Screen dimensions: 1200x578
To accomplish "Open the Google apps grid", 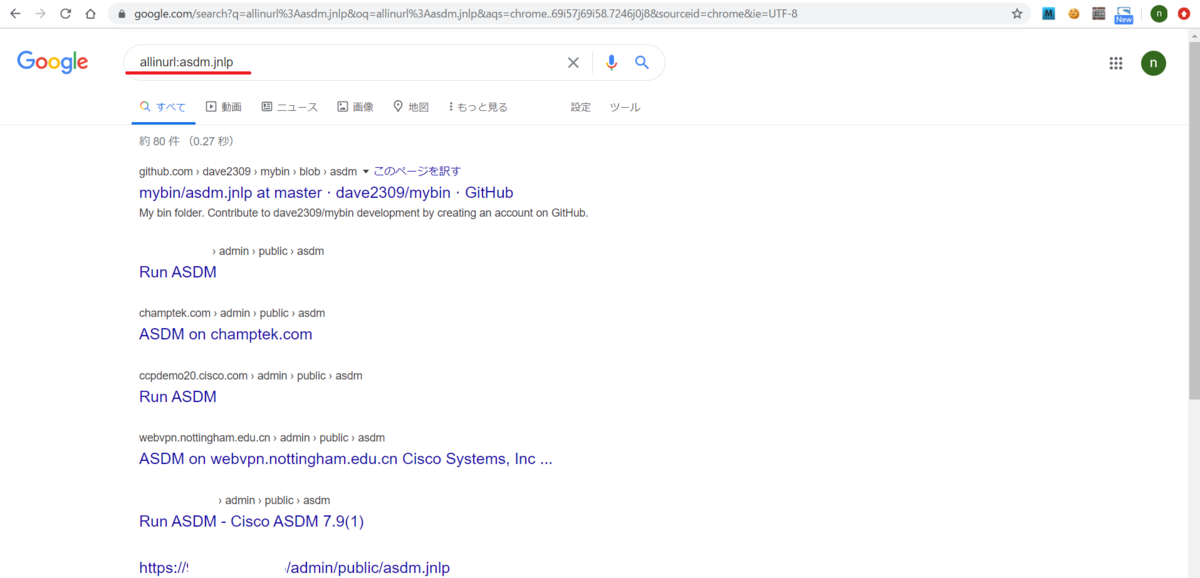I will 1116,63.
